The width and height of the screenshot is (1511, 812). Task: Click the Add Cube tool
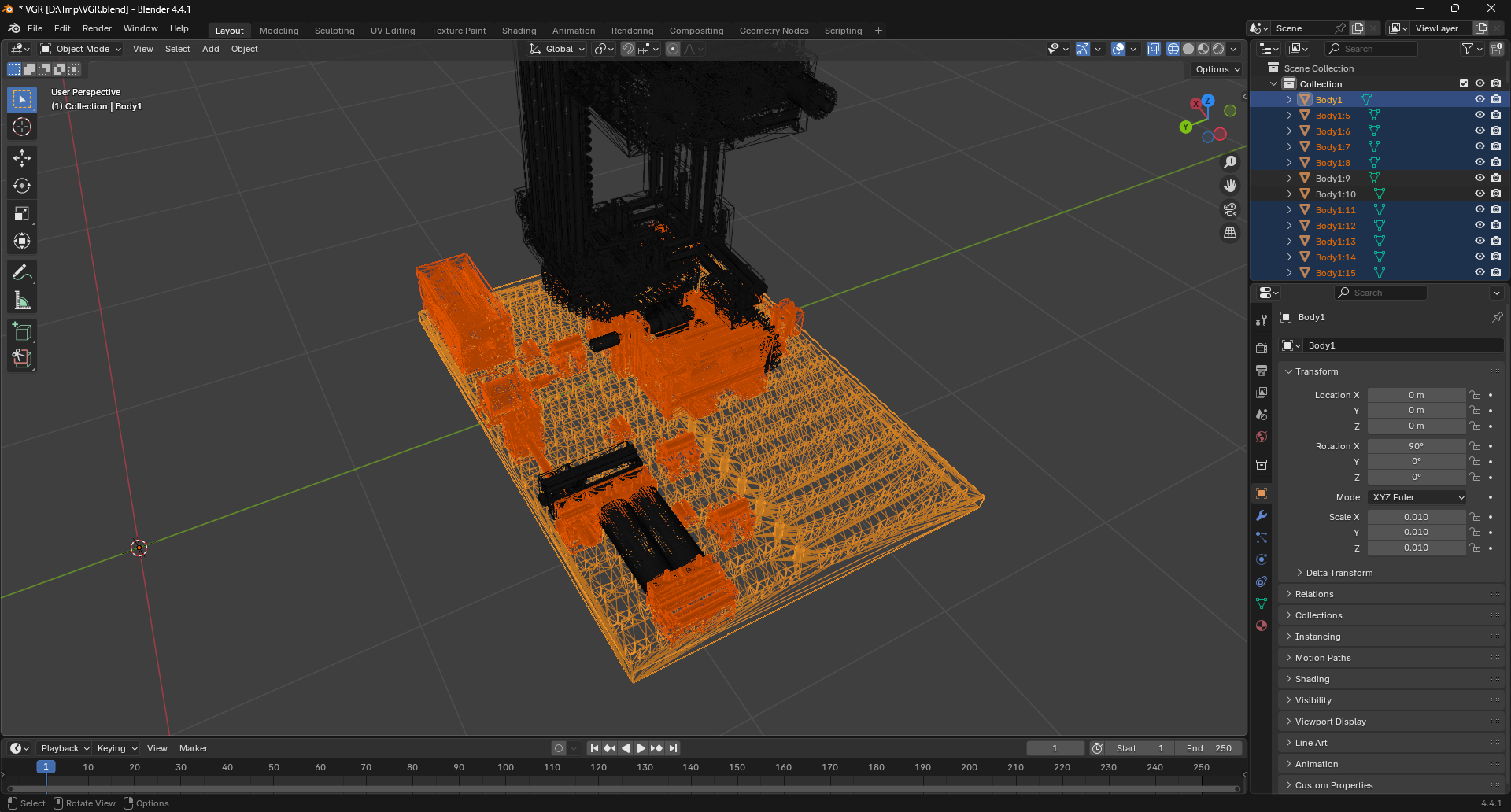click(x=22, y=331)
